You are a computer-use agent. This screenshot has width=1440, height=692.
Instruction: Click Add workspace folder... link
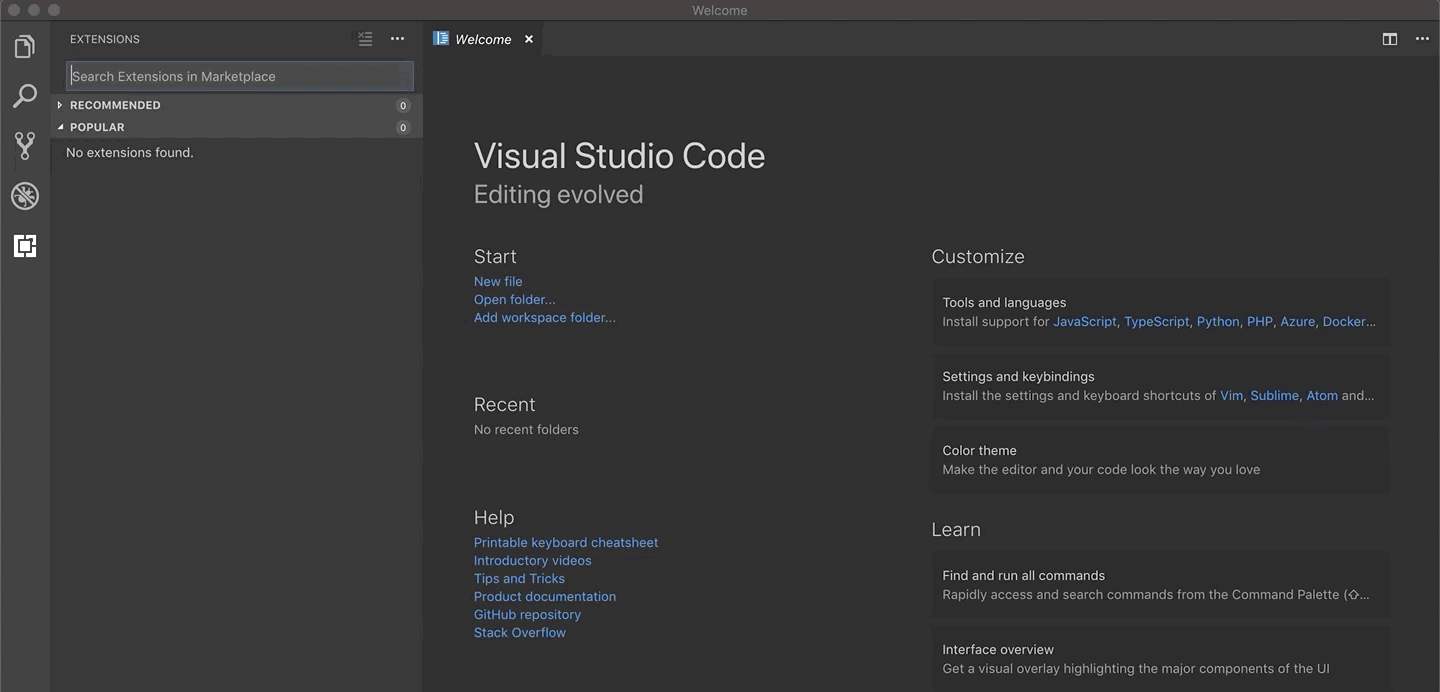[544, 318]
